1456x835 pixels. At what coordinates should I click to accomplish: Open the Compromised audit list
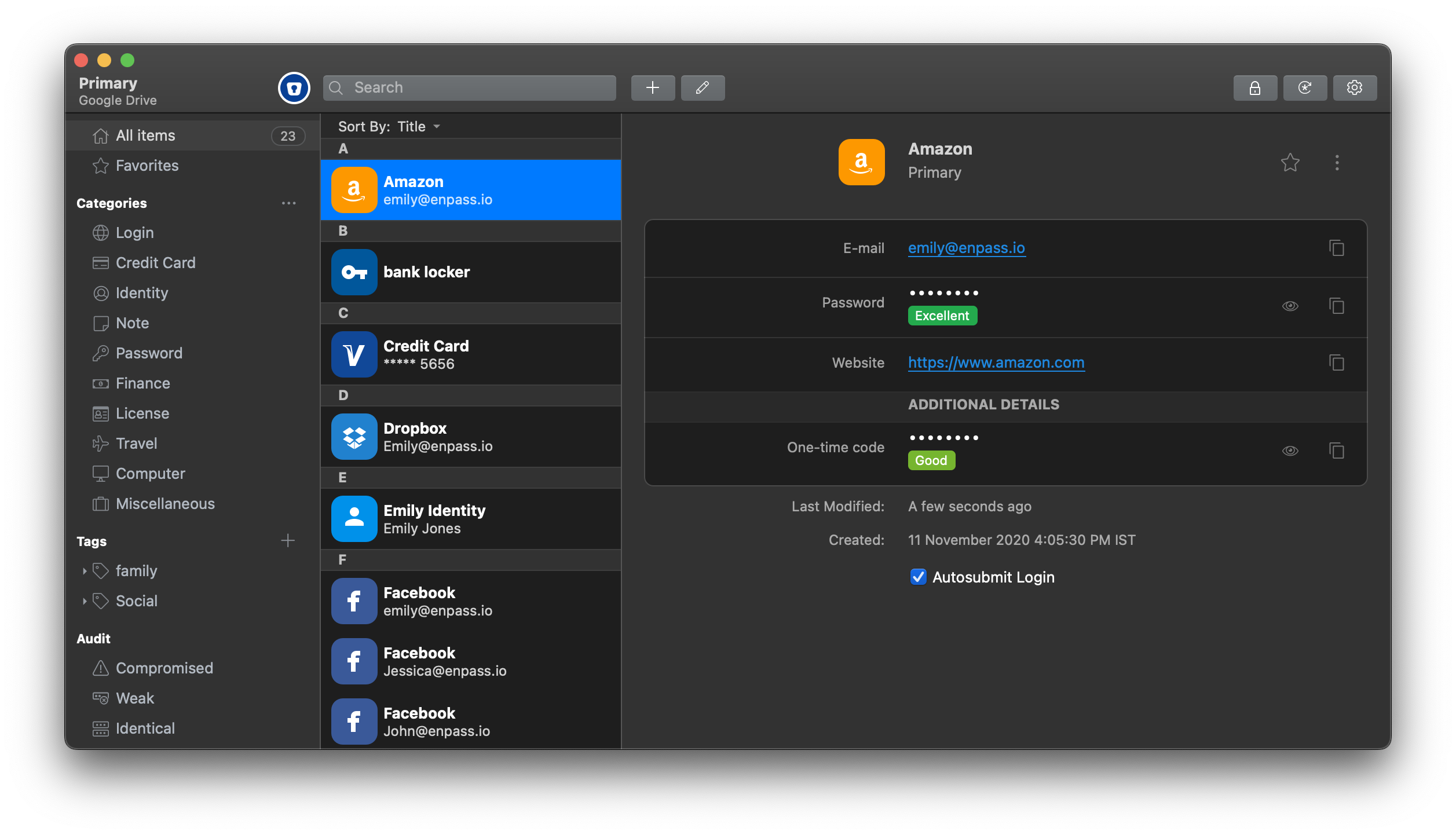tap(164, 668)
